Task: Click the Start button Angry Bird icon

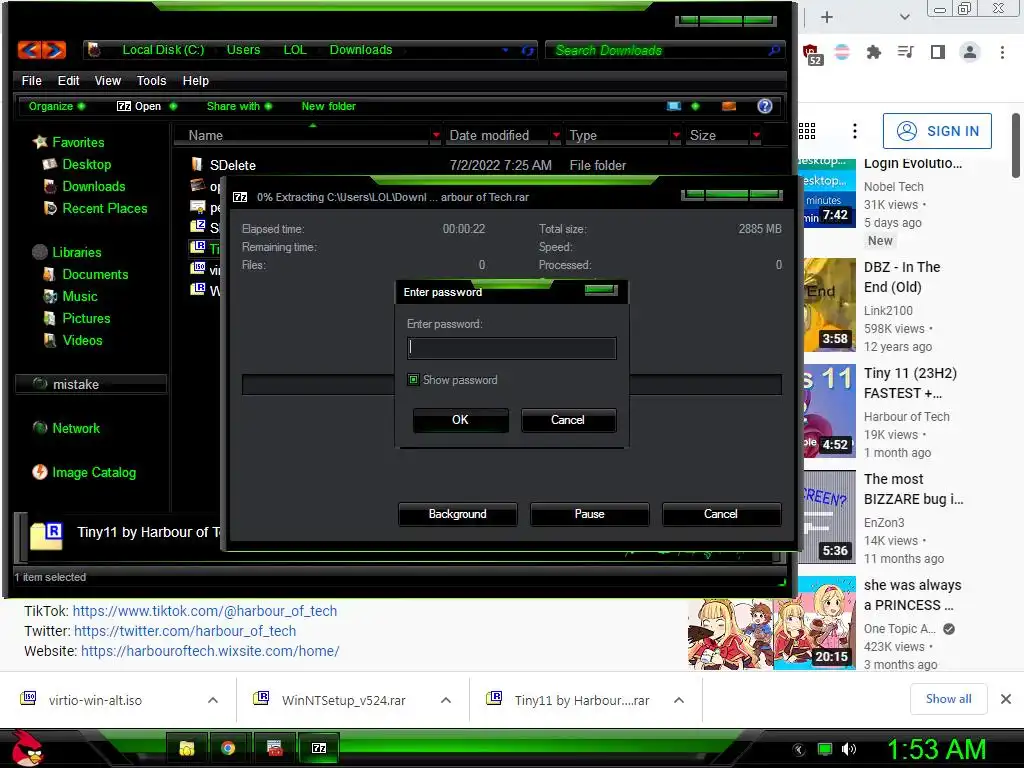Action: click(x=27, y=748)
